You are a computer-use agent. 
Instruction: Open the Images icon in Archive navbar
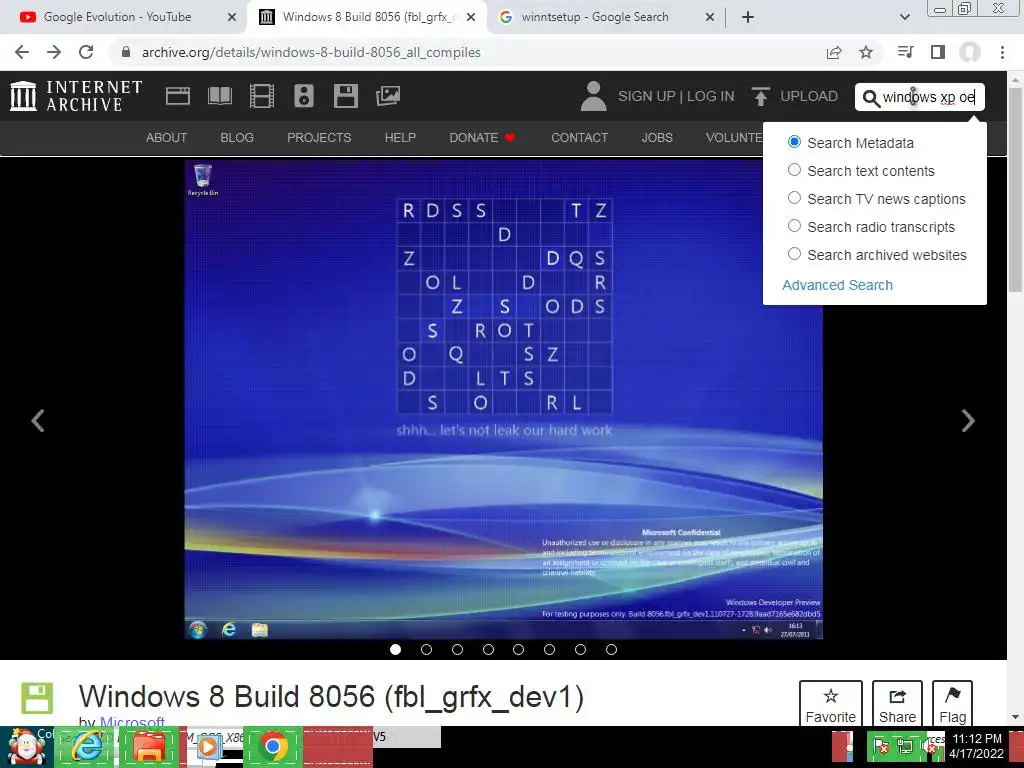[x=388, y=96]
